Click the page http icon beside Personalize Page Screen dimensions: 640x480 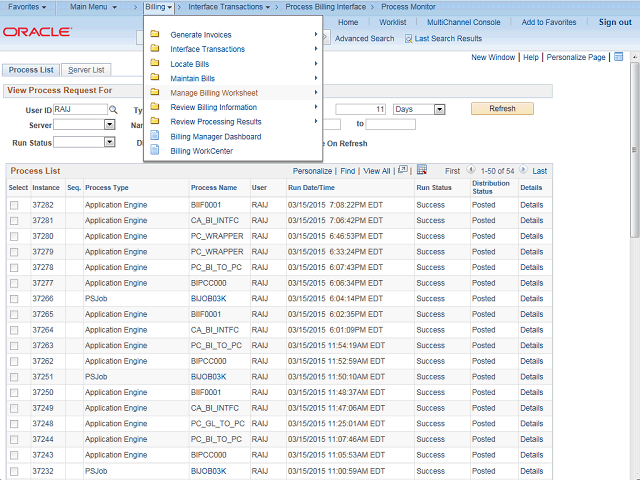click(x=619, y=57)
